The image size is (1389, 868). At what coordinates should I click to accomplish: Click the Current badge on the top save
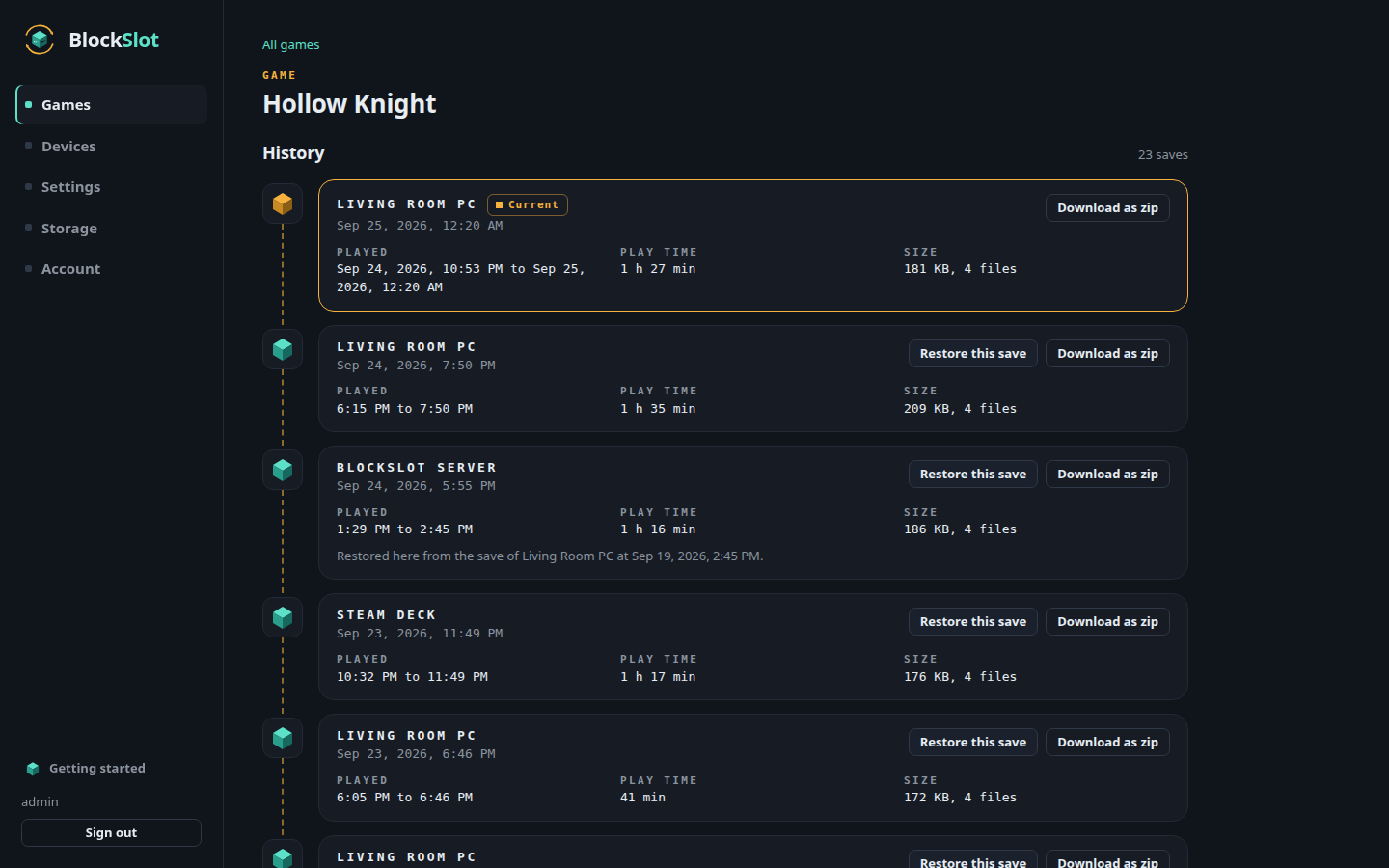(x=527, y=204)
